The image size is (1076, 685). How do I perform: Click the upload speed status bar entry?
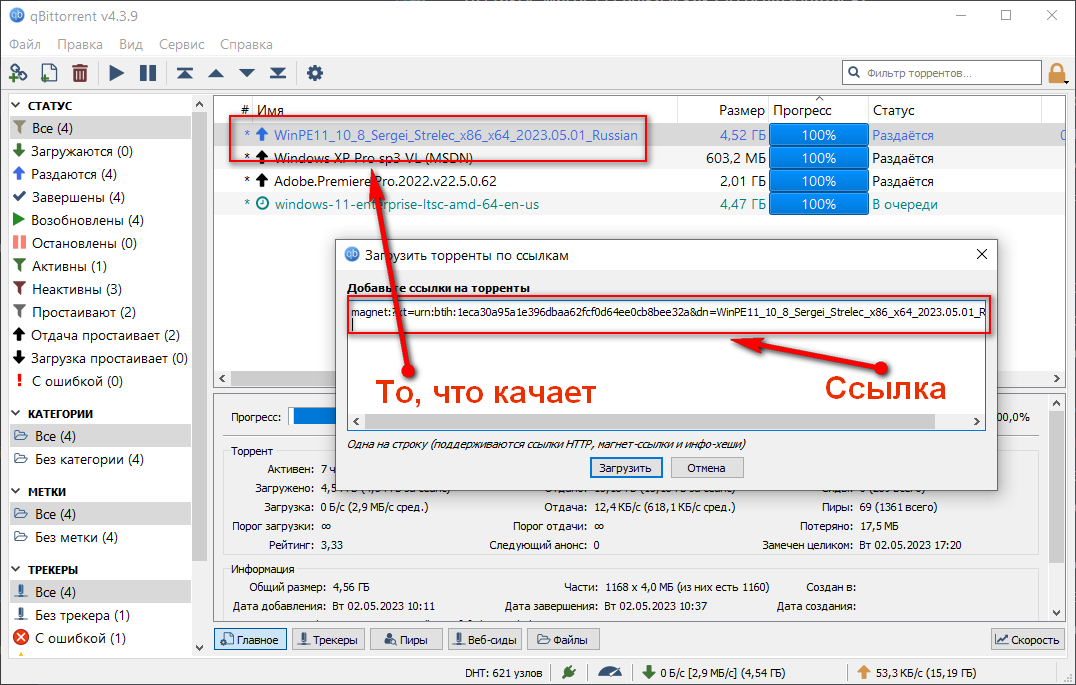pos(916,673)
